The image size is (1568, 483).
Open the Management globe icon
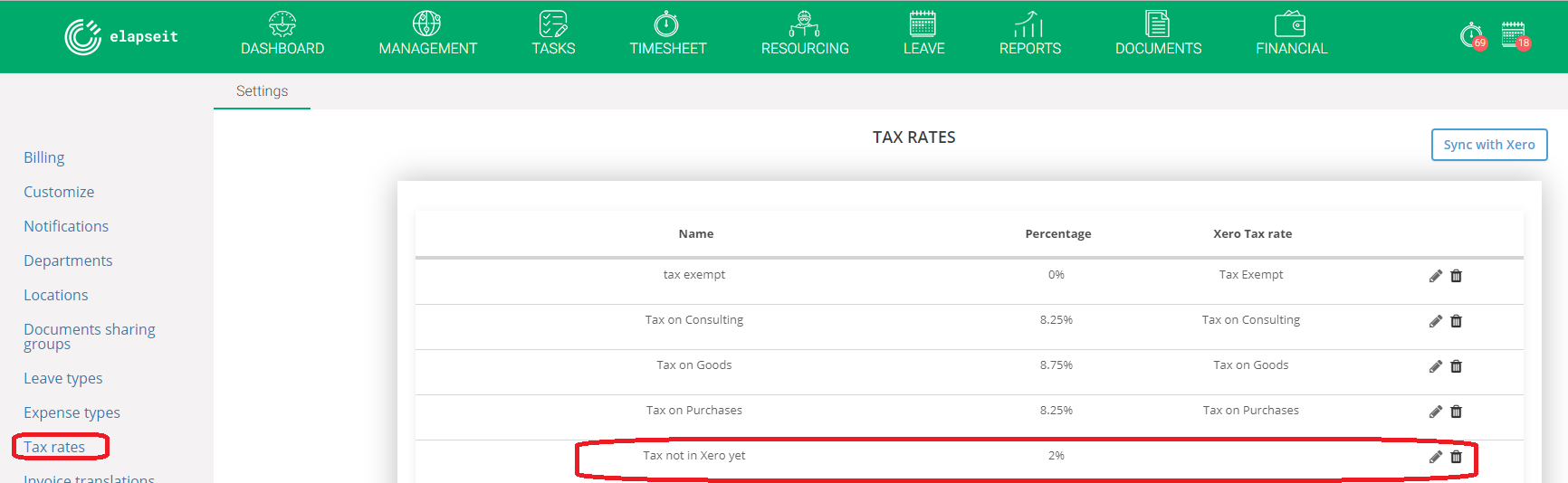pos(427,24)
